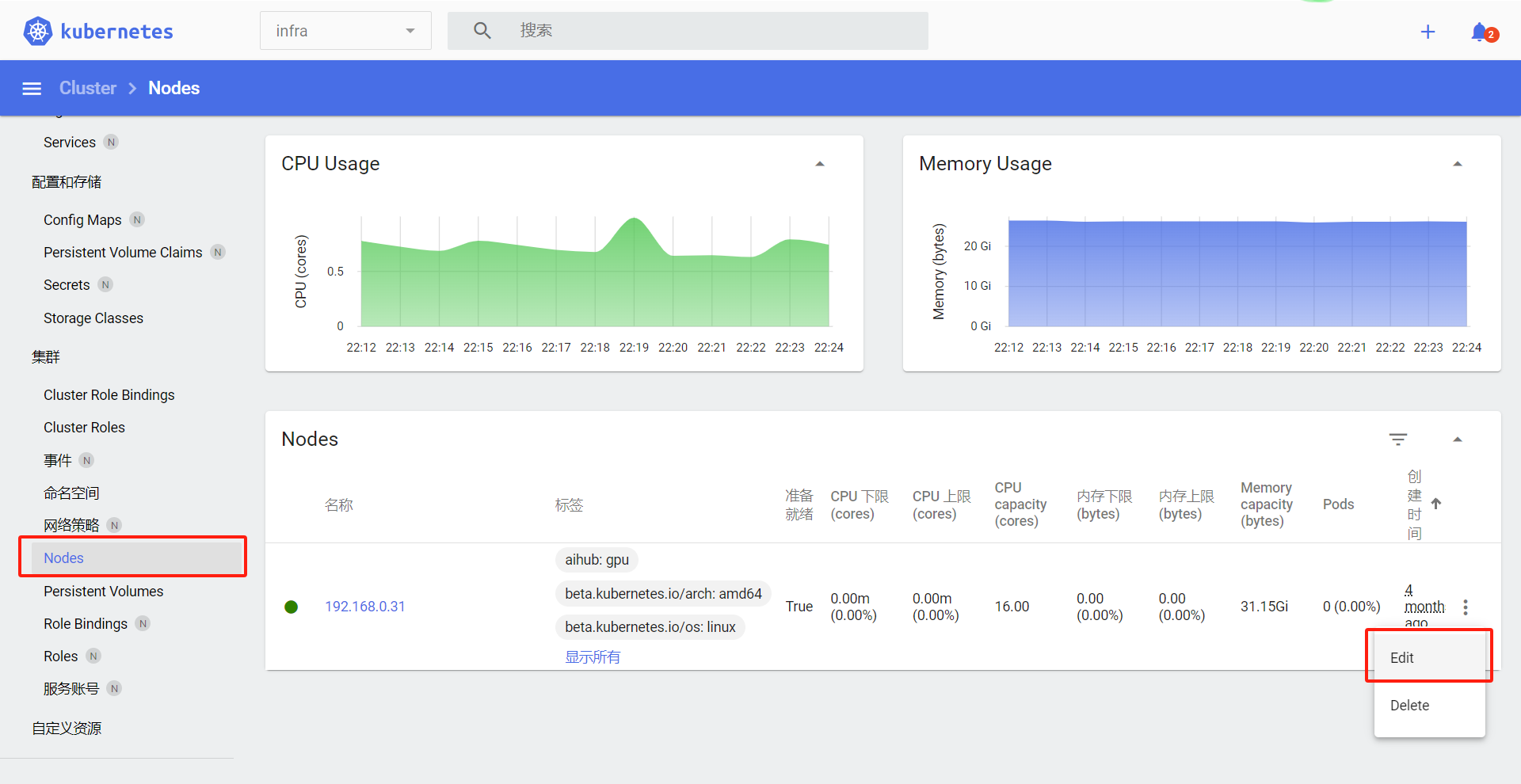The width and height of the screenshot is (1521, 784).
Task: Click the N badge next to Config Maps
Action: [138, 220]
